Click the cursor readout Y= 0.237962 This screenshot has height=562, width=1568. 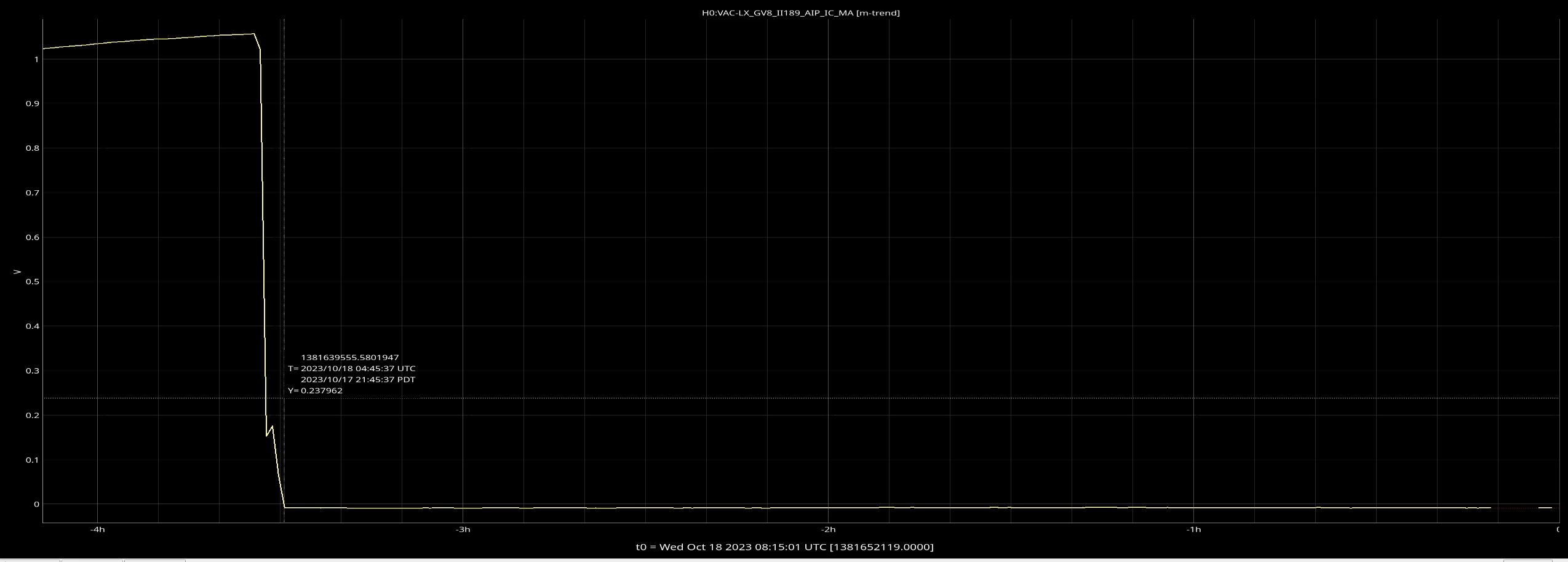(315, 391)
